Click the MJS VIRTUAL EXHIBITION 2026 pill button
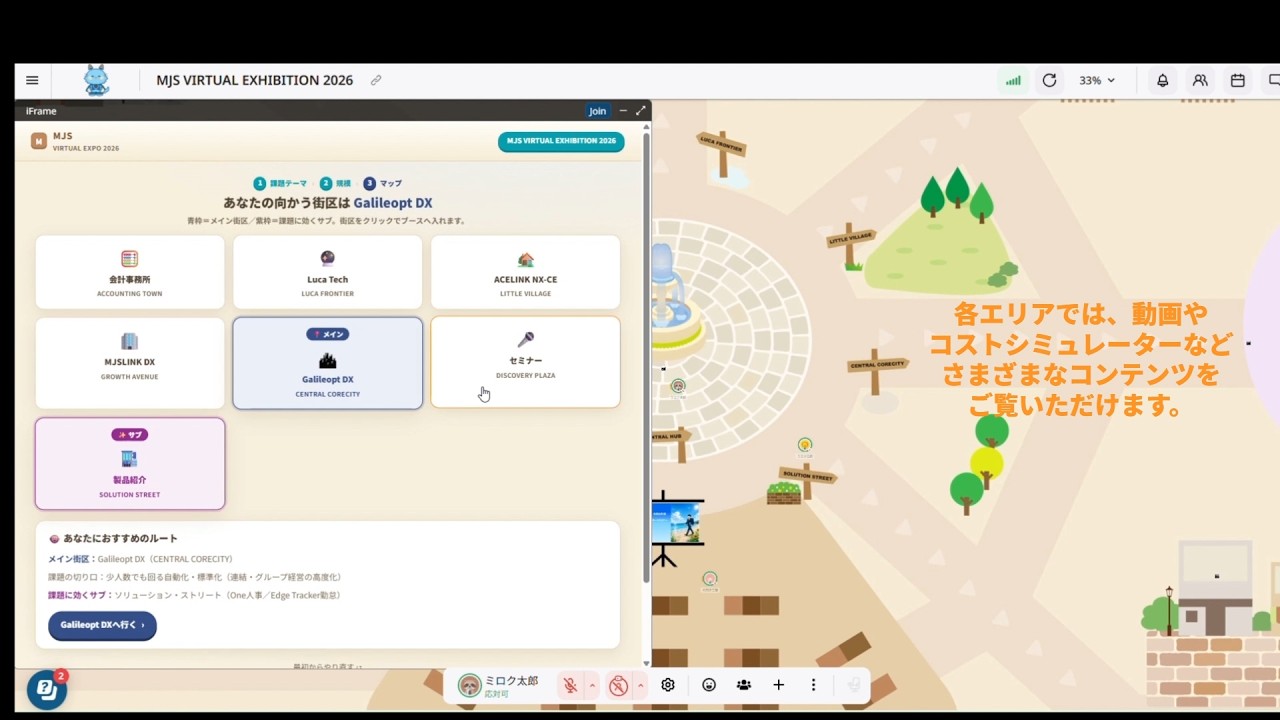The width and height of the screenshot is (1280, 720). pos(561,141)
